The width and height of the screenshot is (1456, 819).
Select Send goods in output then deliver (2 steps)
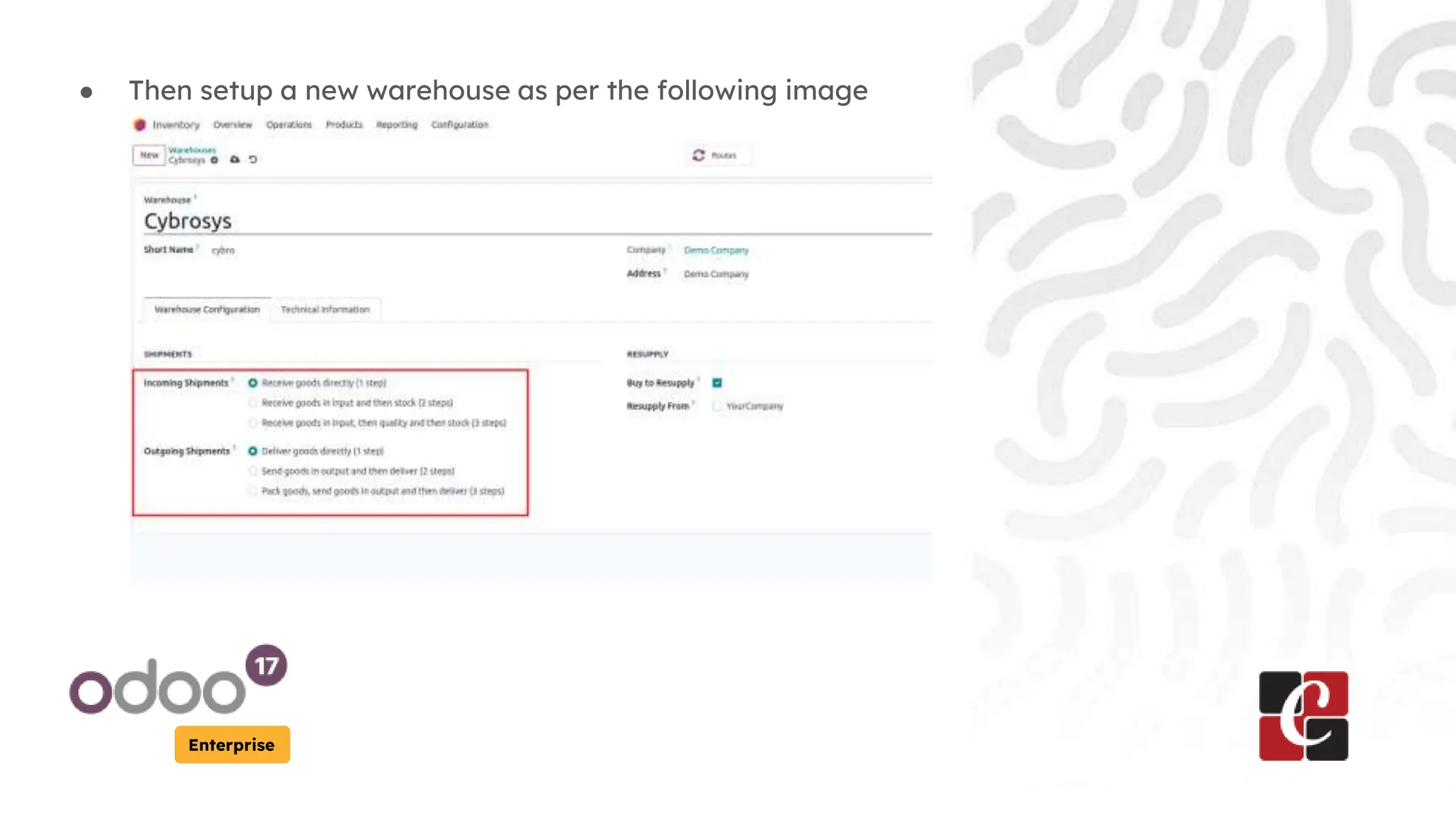click(x=252, y=471)
